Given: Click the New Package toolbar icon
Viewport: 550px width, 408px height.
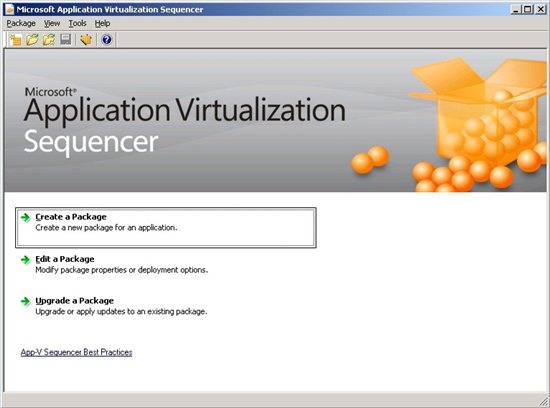Looking at the screenshot, I should click(15, 40).
